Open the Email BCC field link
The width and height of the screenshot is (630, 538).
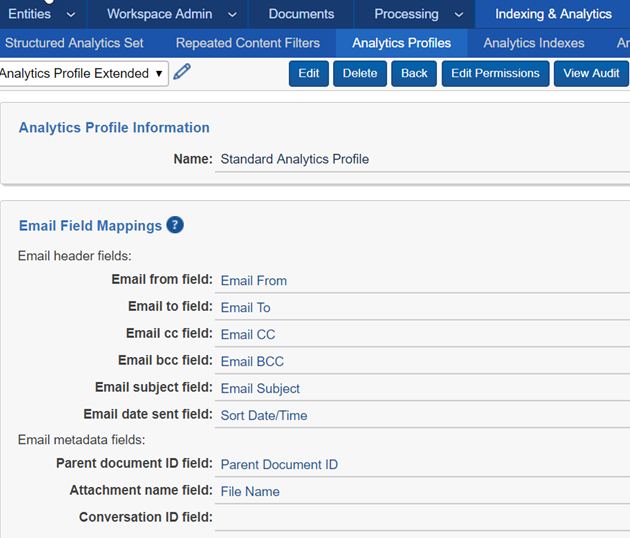coord(252,361)
